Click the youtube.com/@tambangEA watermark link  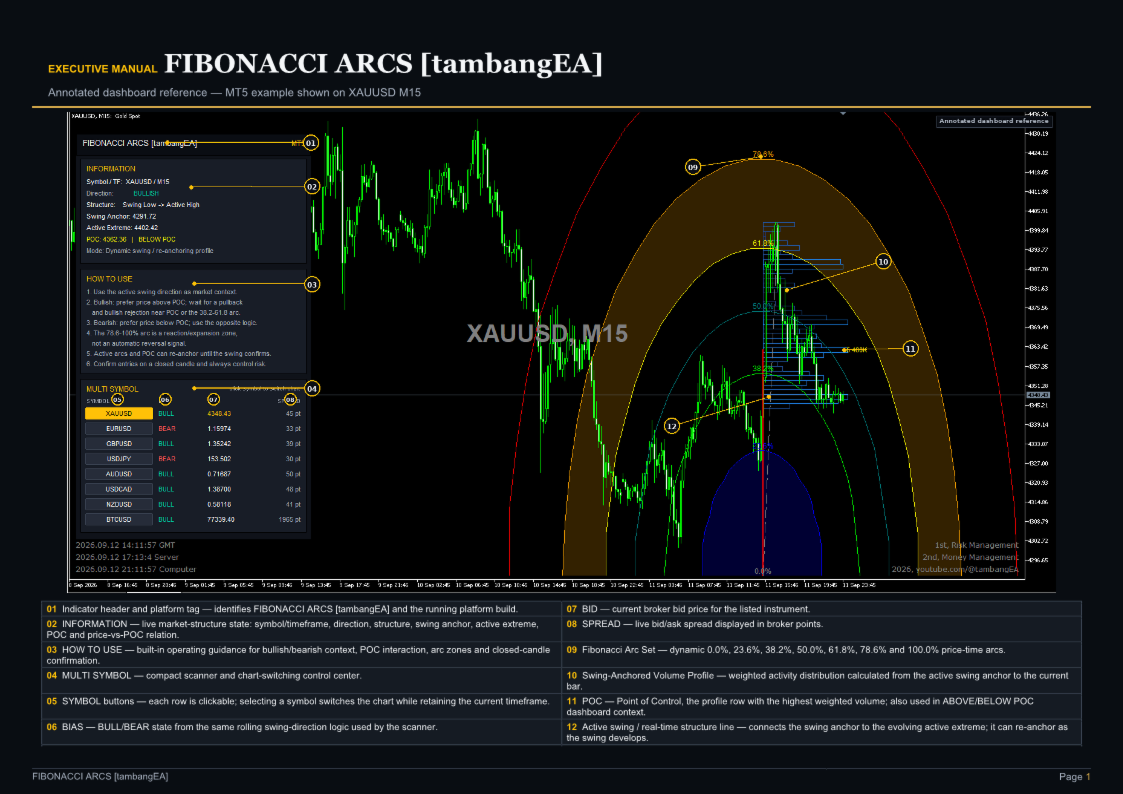tap(967, 570)
